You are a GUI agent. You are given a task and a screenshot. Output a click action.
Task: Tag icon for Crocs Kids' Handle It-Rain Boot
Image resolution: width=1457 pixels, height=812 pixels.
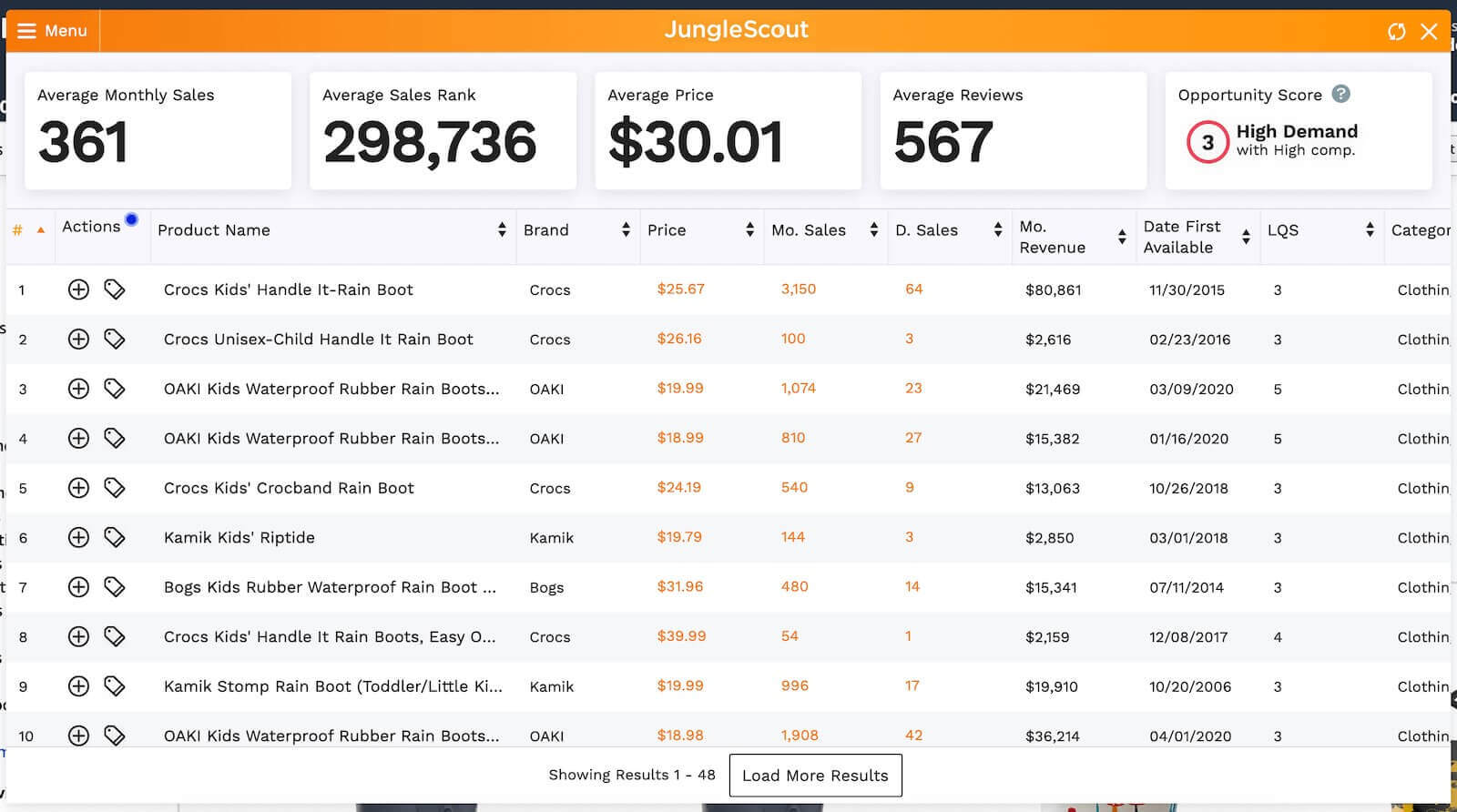pos(114,289)
